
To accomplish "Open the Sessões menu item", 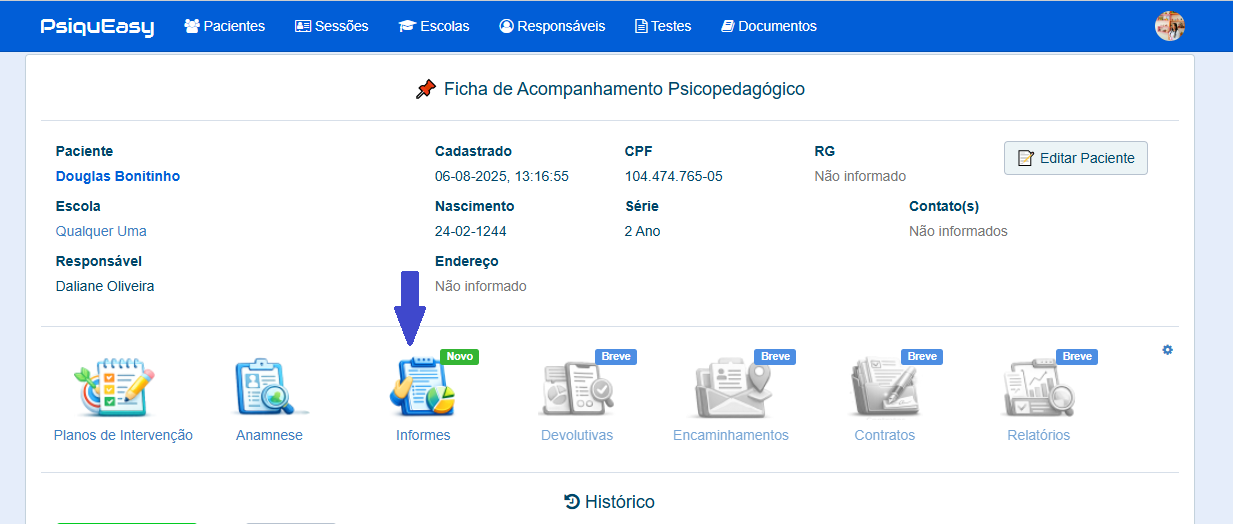I will (331, 26).
